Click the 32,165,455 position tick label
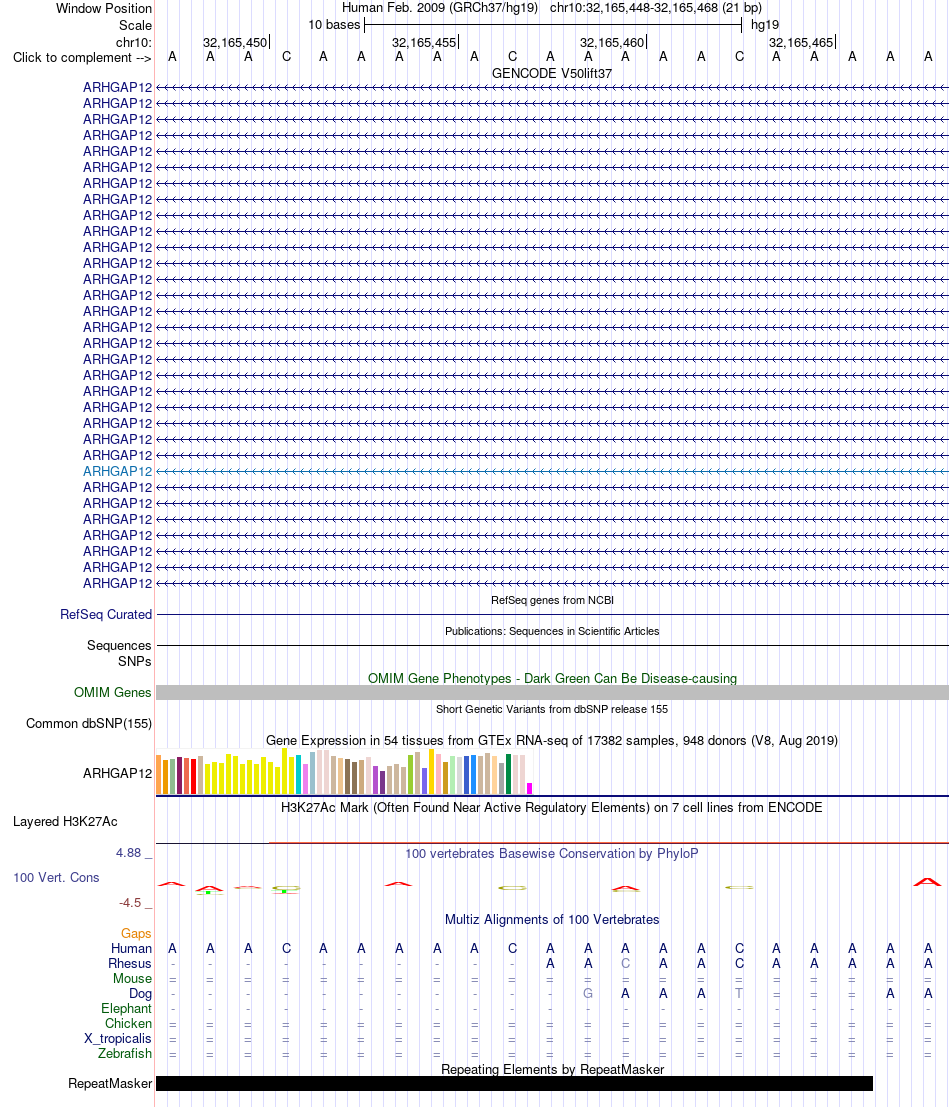The height and width of the screenshot is (1107, 950). pyautogui.click(x=424, y=42)
